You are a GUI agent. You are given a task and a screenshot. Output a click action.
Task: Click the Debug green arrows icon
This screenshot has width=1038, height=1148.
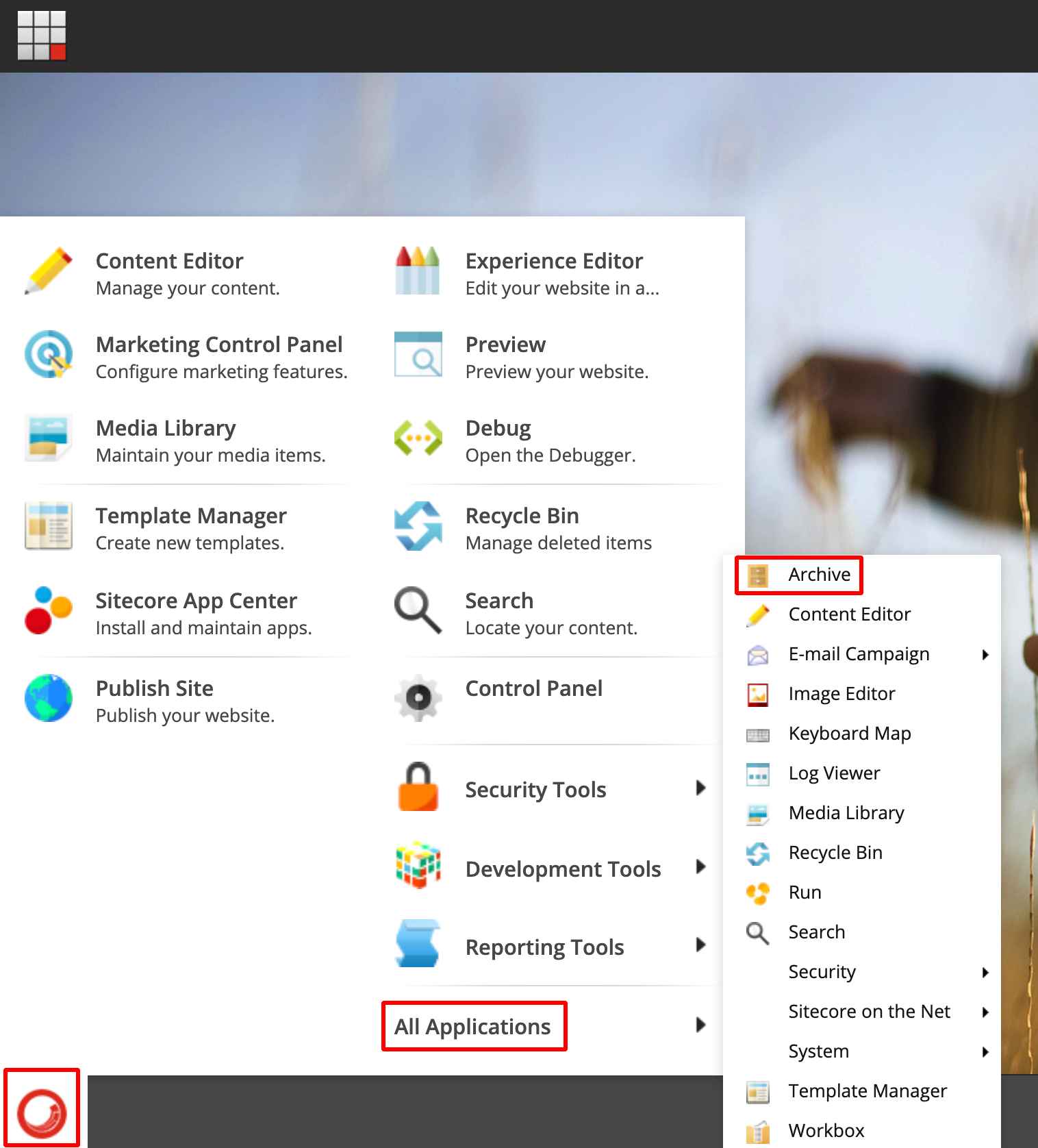click(418, 438)
